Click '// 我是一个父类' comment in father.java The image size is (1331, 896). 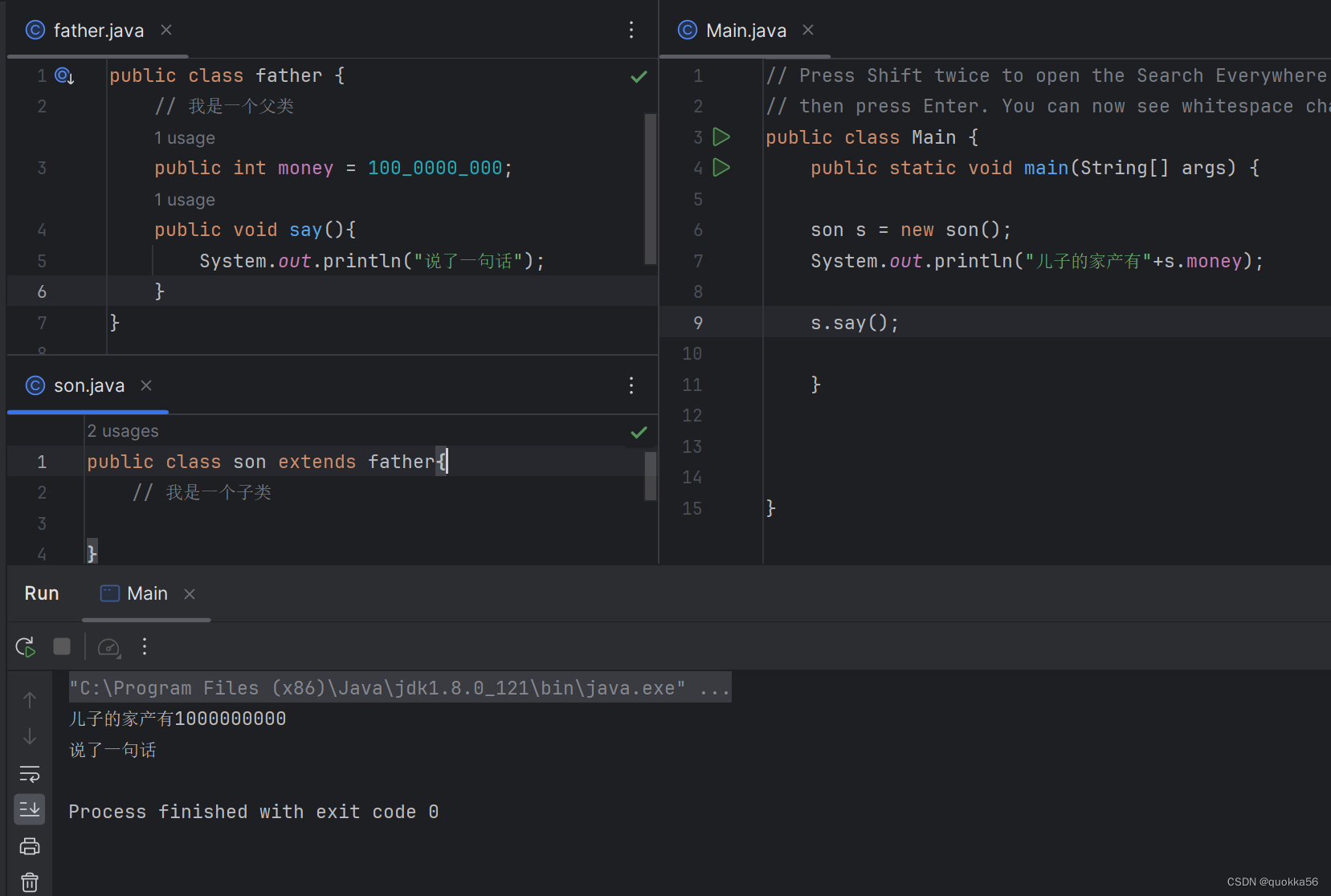pyautogui.click(x=225, y=106)
